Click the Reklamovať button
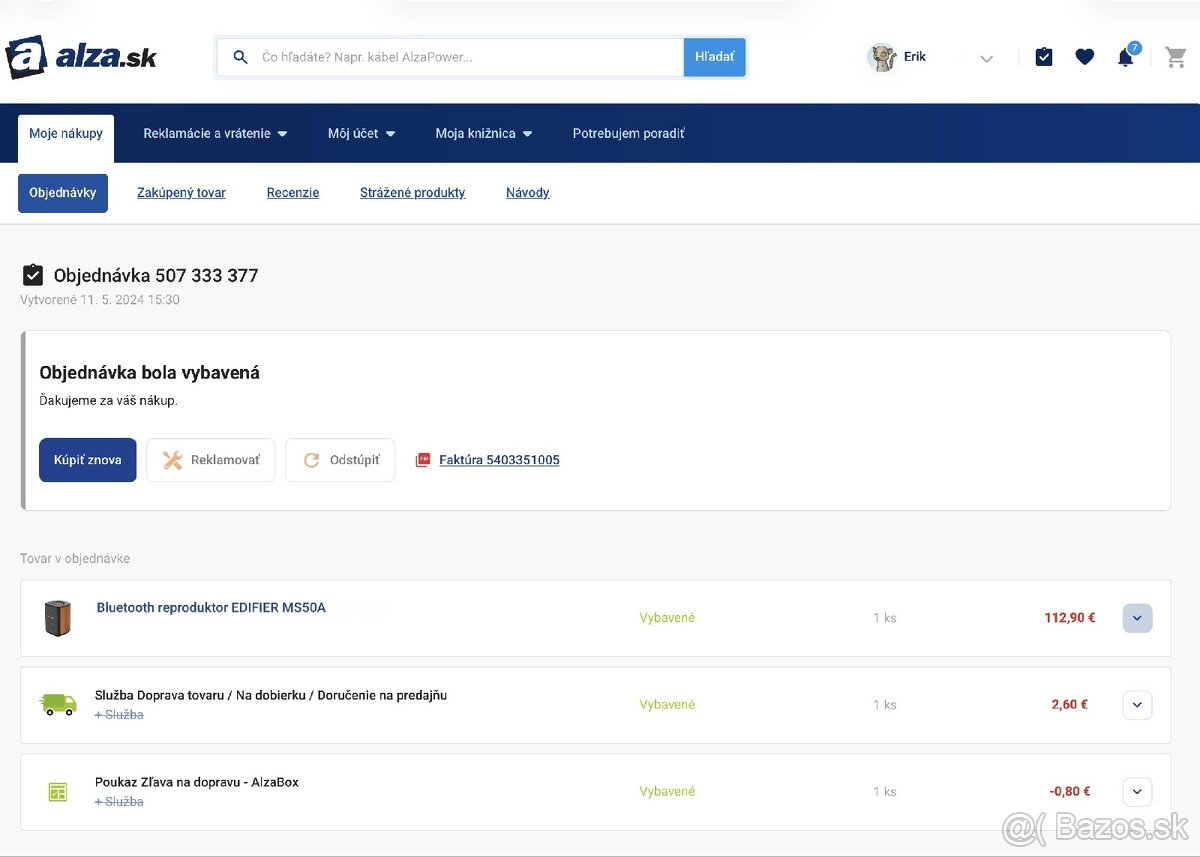1200x857 pixels. click(x=211, y=460)
